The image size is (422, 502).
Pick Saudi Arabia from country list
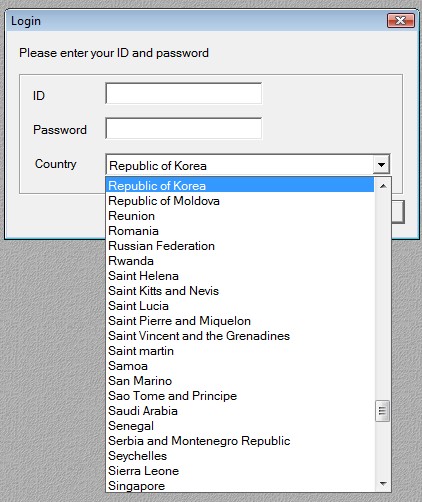tap(240, 411)
